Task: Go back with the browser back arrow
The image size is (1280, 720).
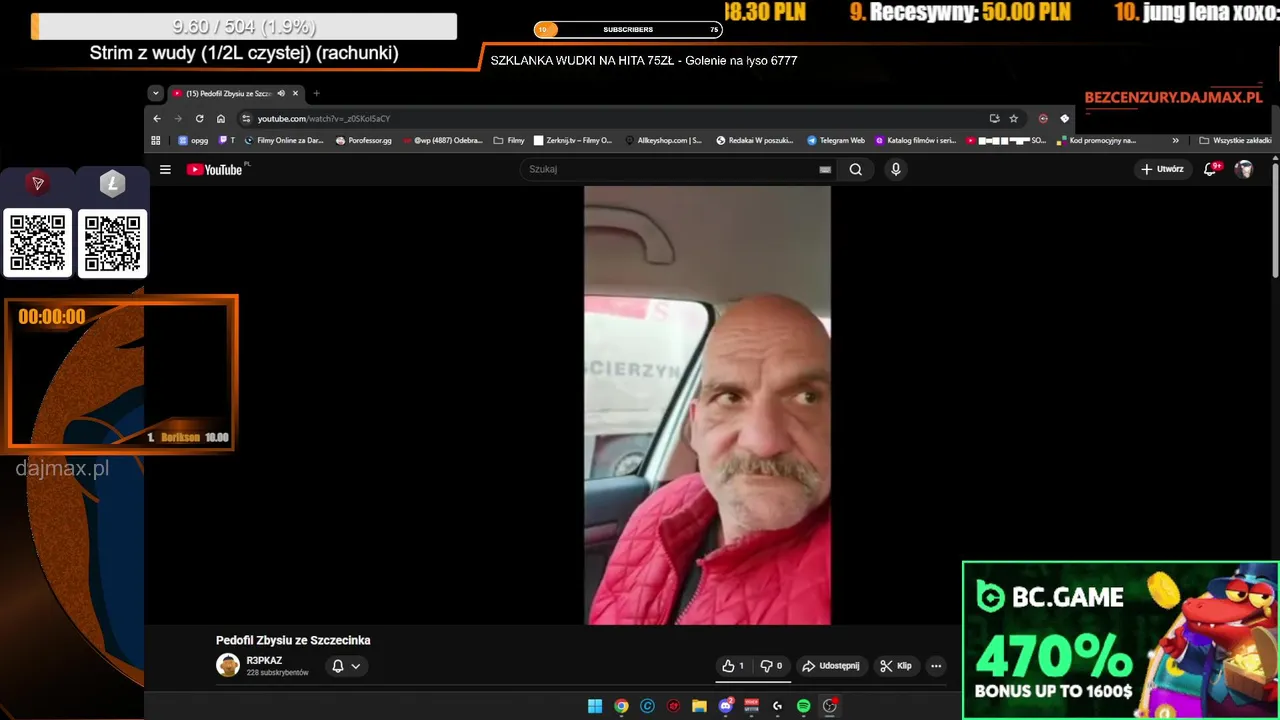Action: click(x=157, y=118)
